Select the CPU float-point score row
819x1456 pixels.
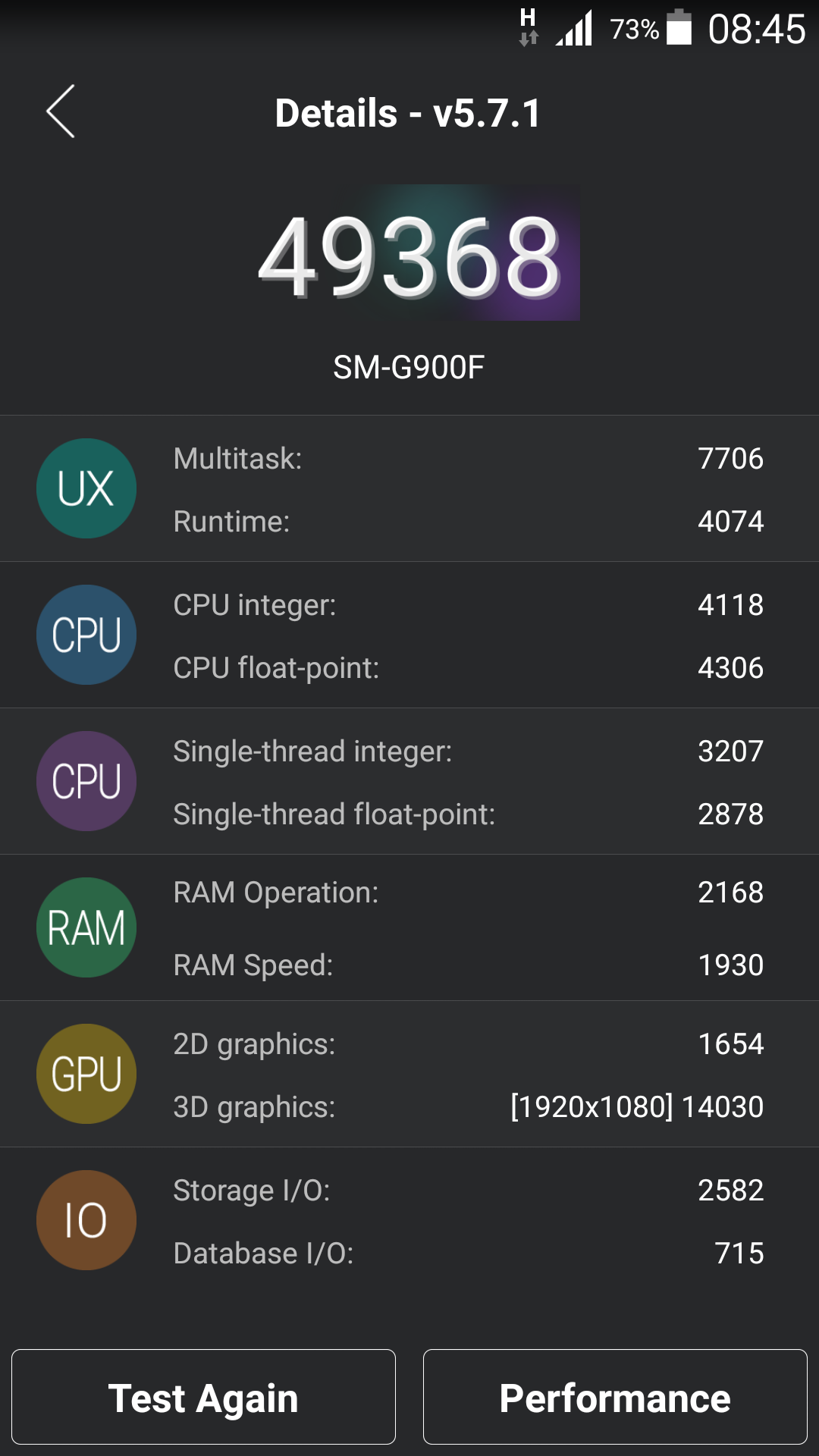pos(467,668)
